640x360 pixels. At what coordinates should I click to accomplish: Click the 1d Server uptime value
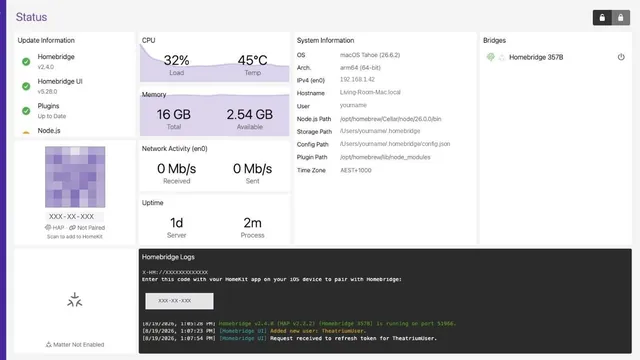click(176, 223)
